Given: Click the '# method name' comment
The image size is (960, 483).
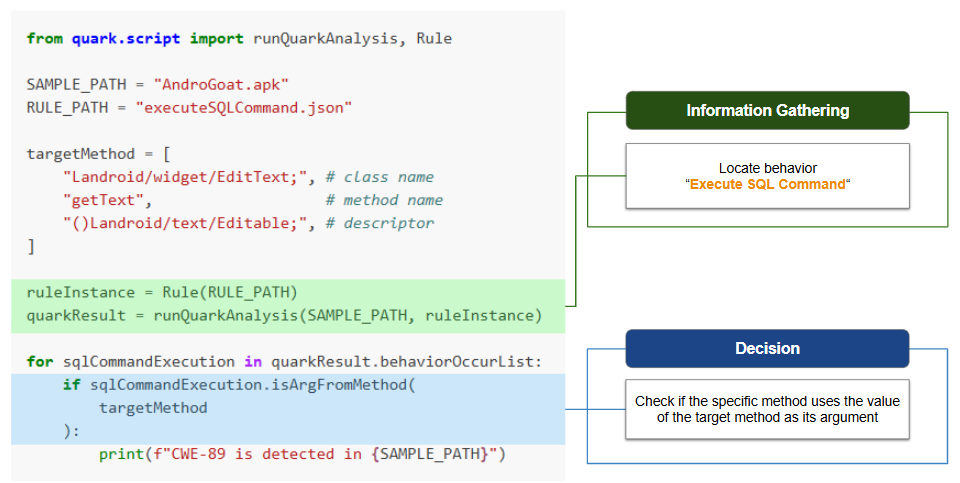Looking at the screenshot, I should point(384,200).
